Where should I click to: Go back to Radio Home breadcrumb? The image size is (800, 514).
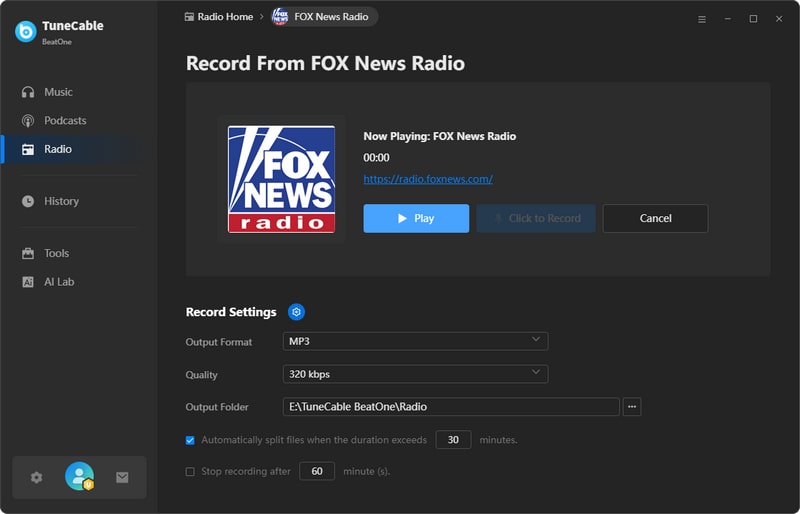(219, 17)
